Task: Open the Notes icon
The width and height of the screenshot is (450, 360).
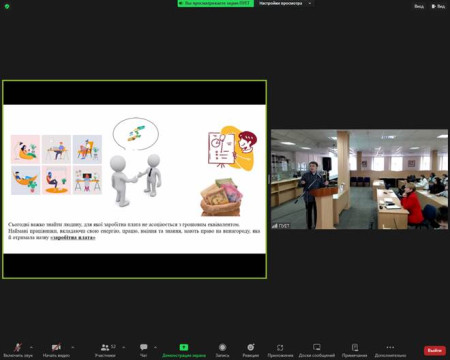Action: tap(355, 347)
